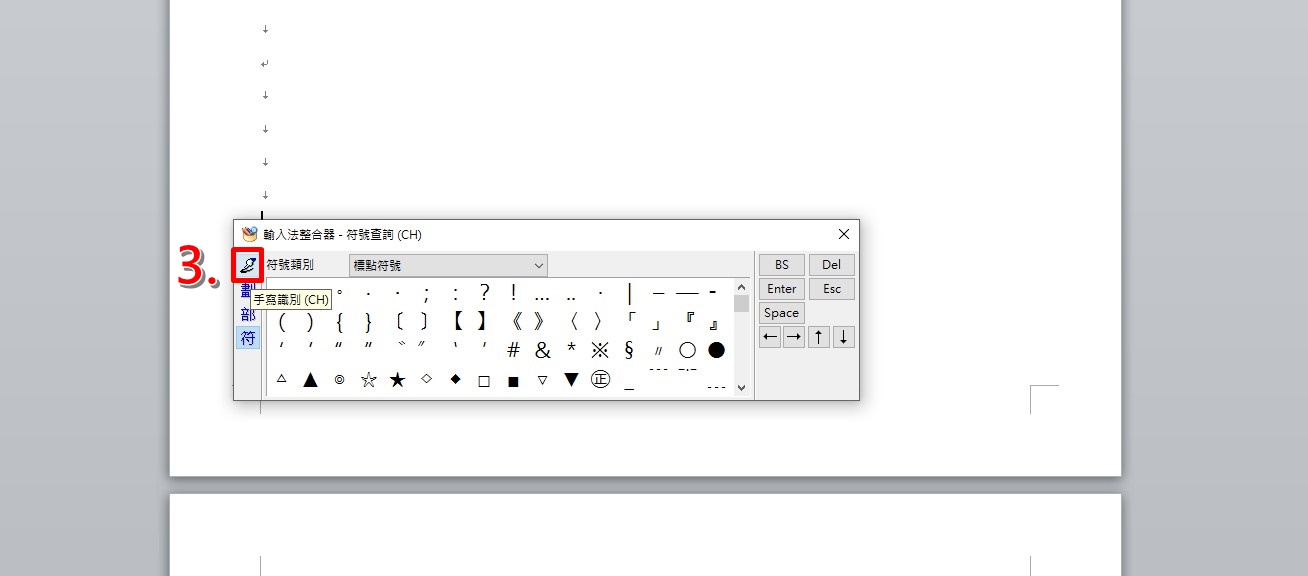Click the right arrow key button

(794, 337)
